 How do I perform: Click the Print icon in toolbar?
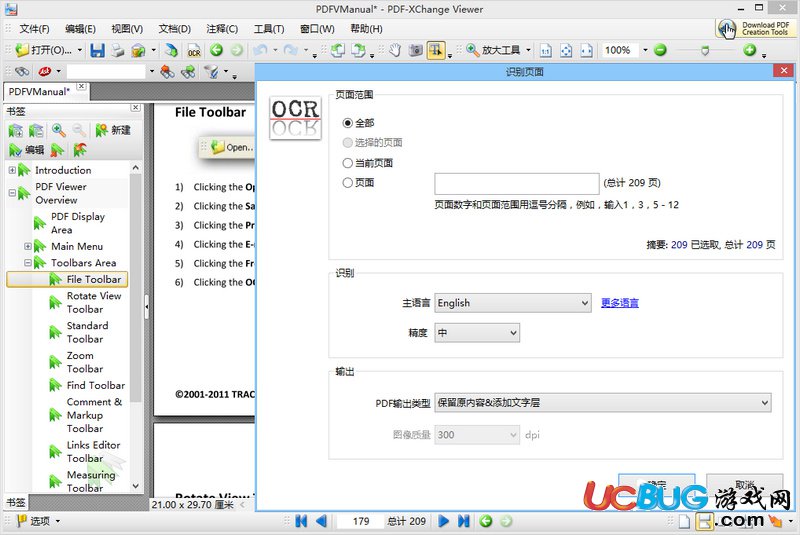(118, 50)
